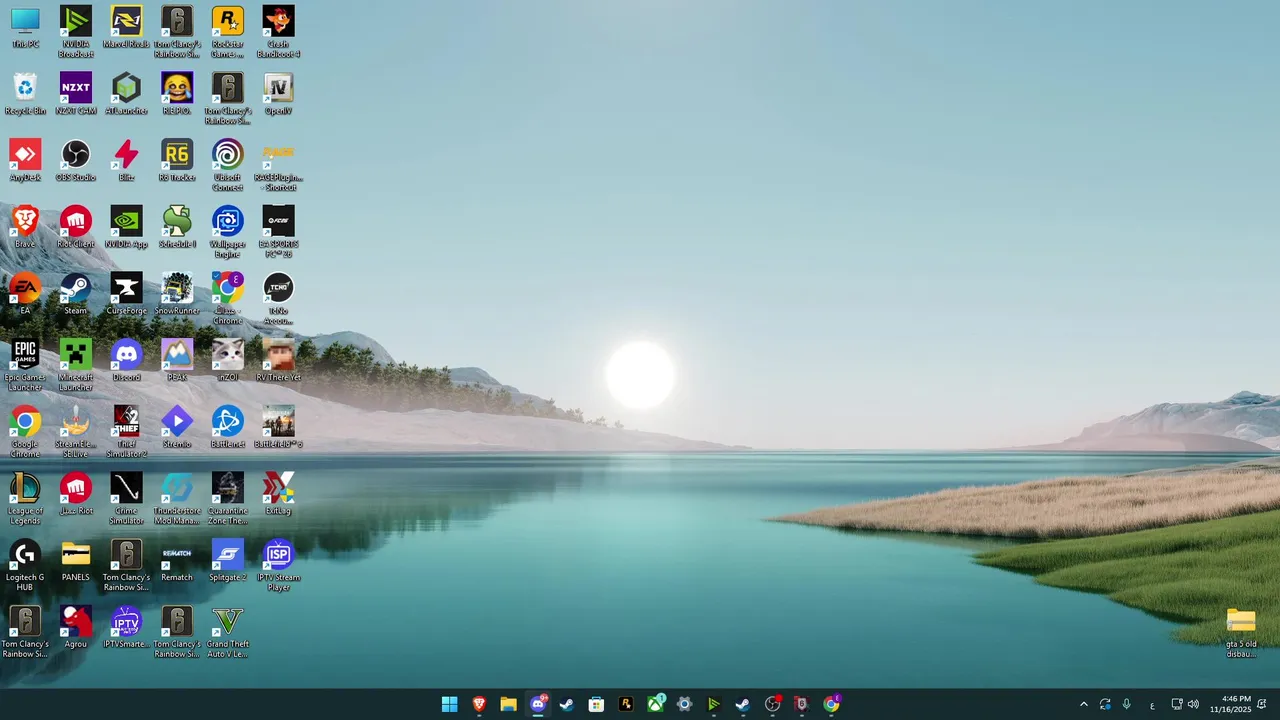
Task: Launch Wallpaper Engine shortcut
Action: tap(227, 233)
